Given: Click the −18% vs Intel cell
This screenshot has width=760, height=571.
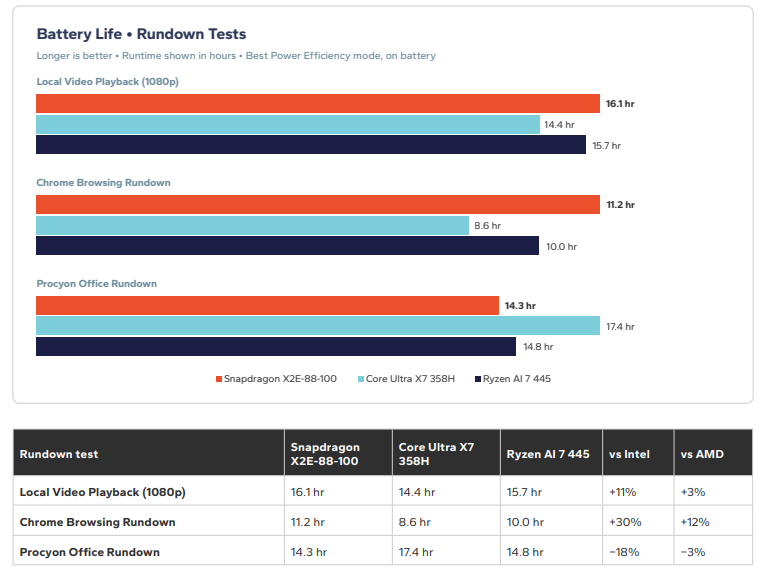Looking at the screenshot, I should 638,550.
